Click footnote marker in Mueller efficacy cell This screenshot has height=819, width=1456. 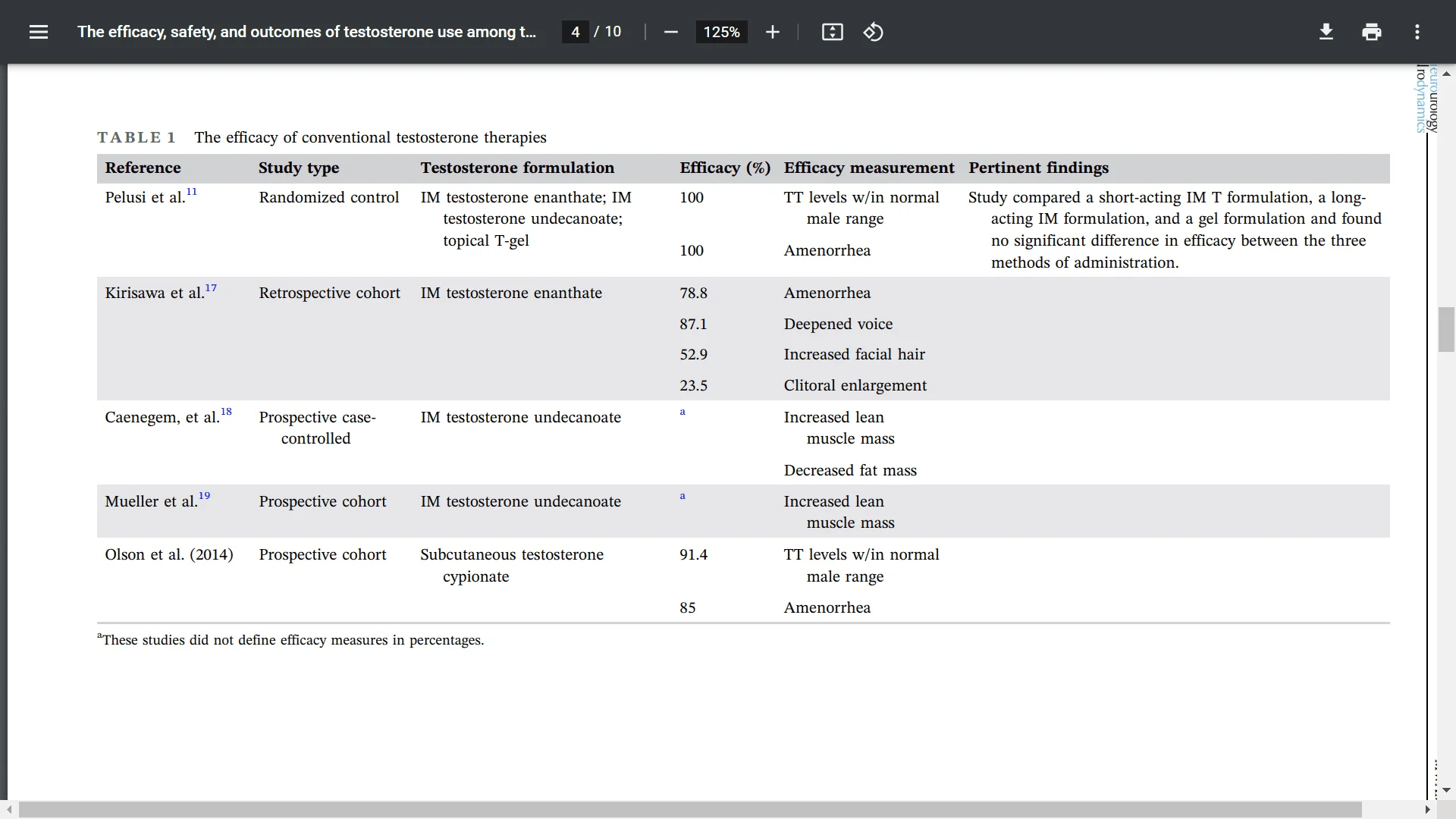pyautogui.click(x=682, y=496)
